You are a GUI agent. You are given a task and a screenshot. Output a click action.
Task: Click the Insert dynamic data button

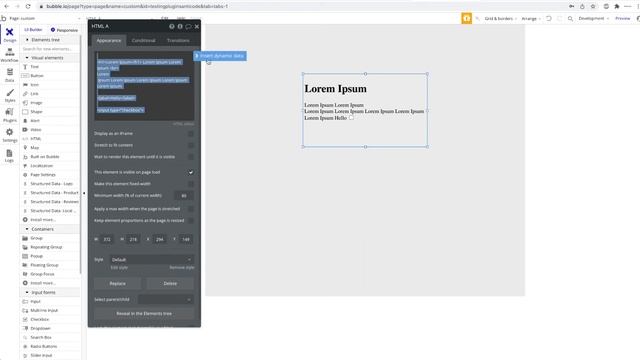tap(220, 56)
